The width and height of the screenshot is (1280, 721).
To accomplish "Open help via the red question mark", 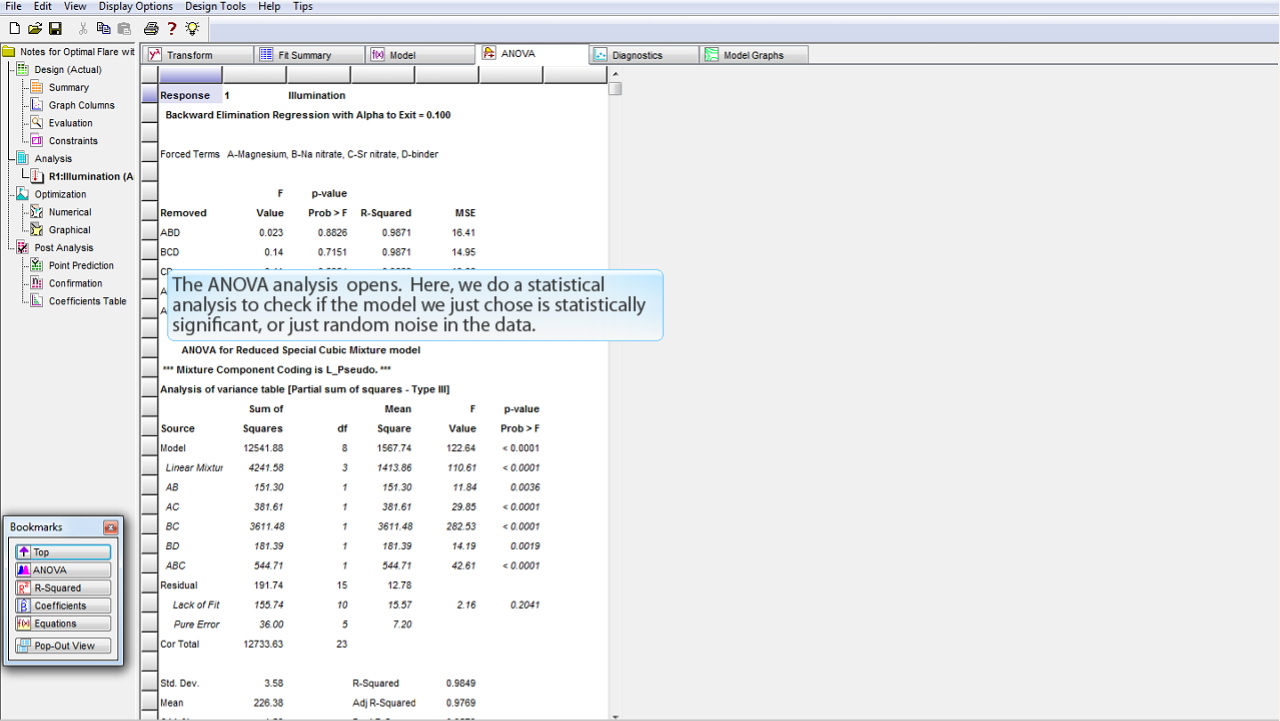I will coord(171,29).
